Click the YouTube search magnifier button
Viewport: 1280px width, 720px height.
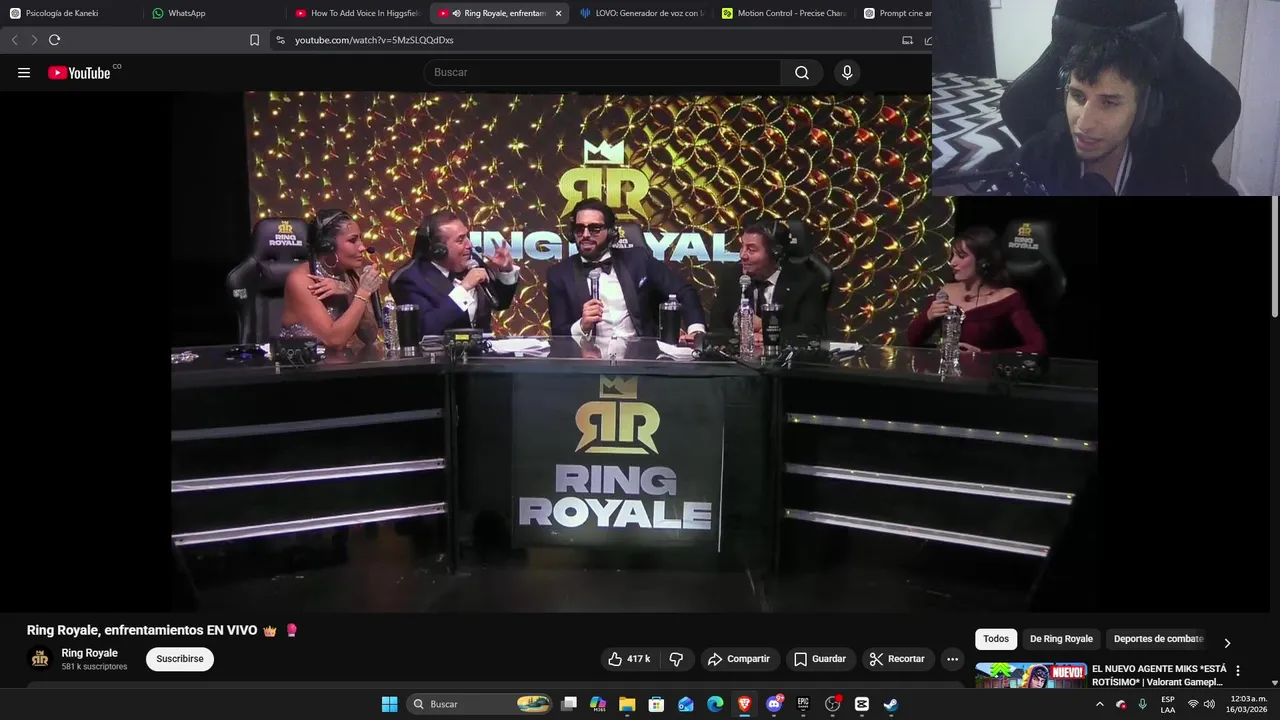click(x=802, y=72)
